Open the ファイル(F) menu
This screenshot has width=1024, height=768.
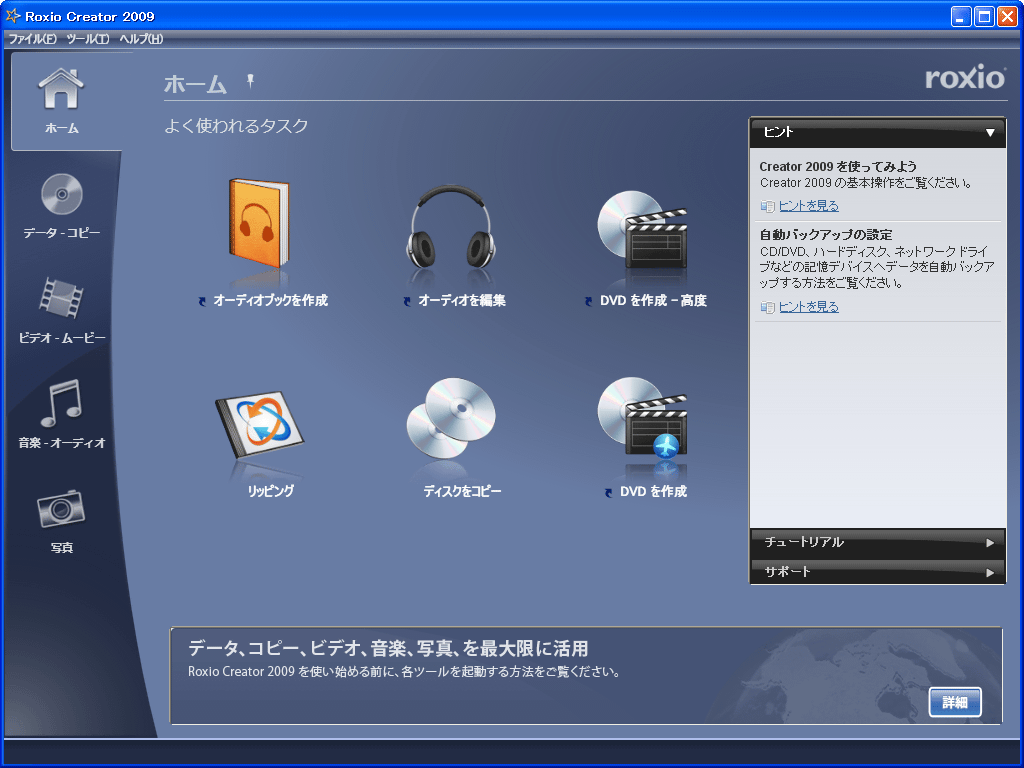coord(33,39)
